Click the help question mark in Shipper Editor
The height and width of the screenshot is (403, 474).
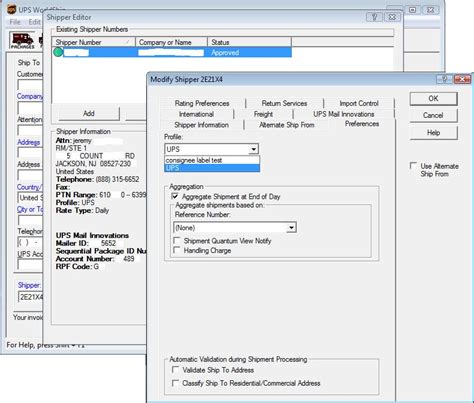(x=374, y=17)
